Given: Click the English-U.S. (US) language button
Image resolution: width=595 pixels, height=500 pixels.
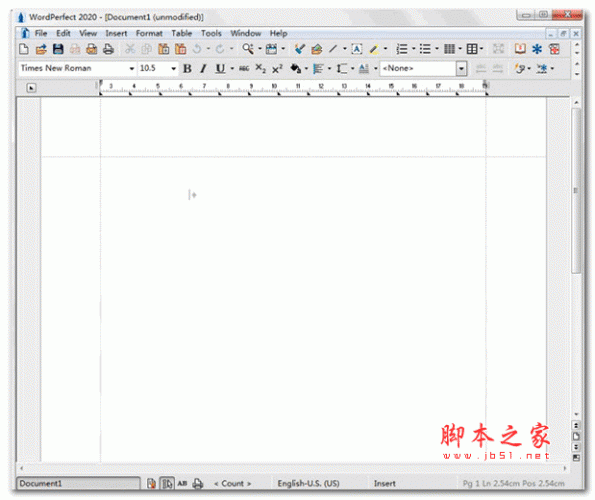Looking at the screenshot, I should click(x=308, y=483).
